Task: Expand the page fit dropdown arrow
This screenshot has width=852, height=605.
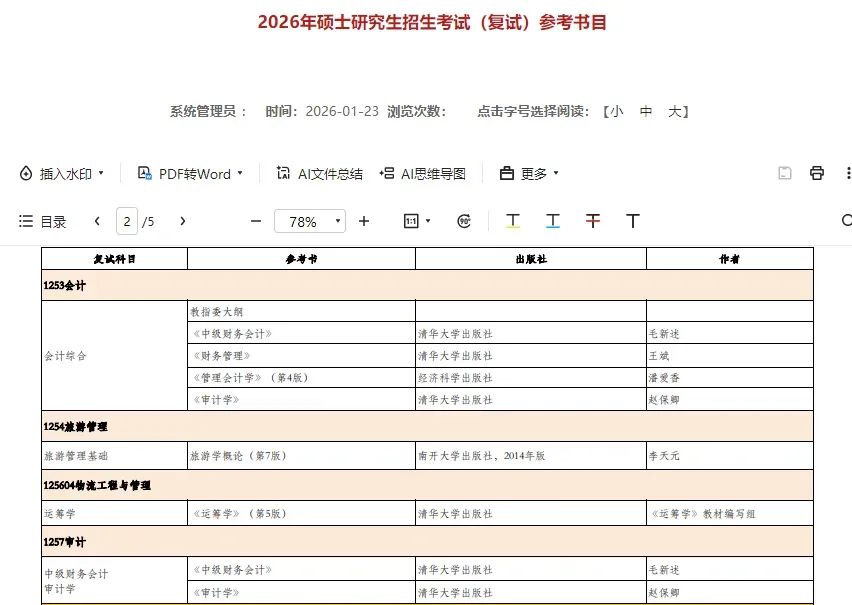Action: (x=428, y=221)
